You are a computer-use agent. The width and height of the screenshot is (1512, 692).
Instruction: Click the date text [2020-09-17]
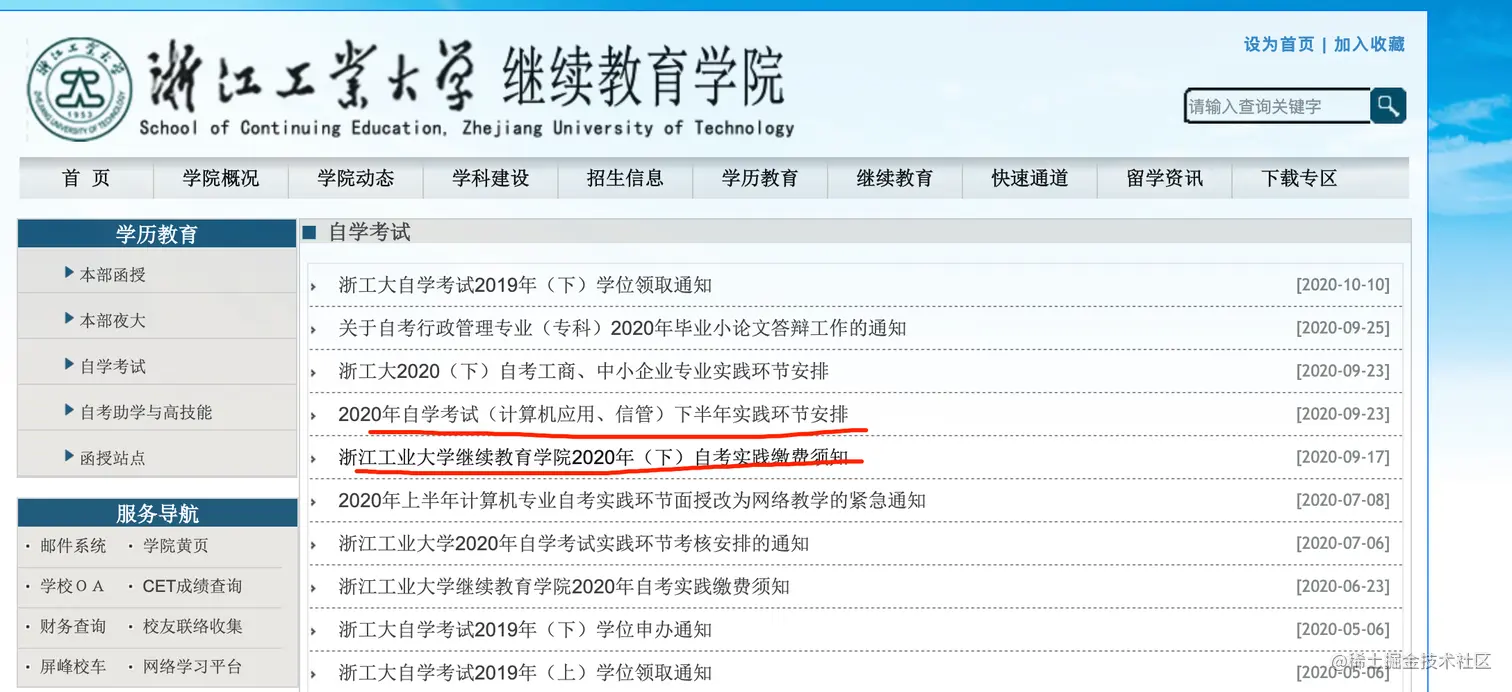tap(1343, 457)
